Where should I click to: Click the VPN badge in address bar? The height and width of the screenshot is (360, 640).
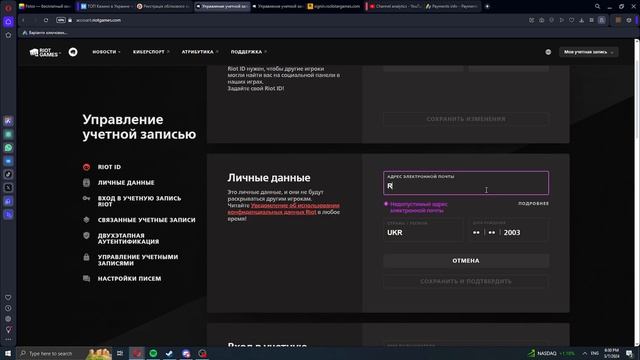61,20
